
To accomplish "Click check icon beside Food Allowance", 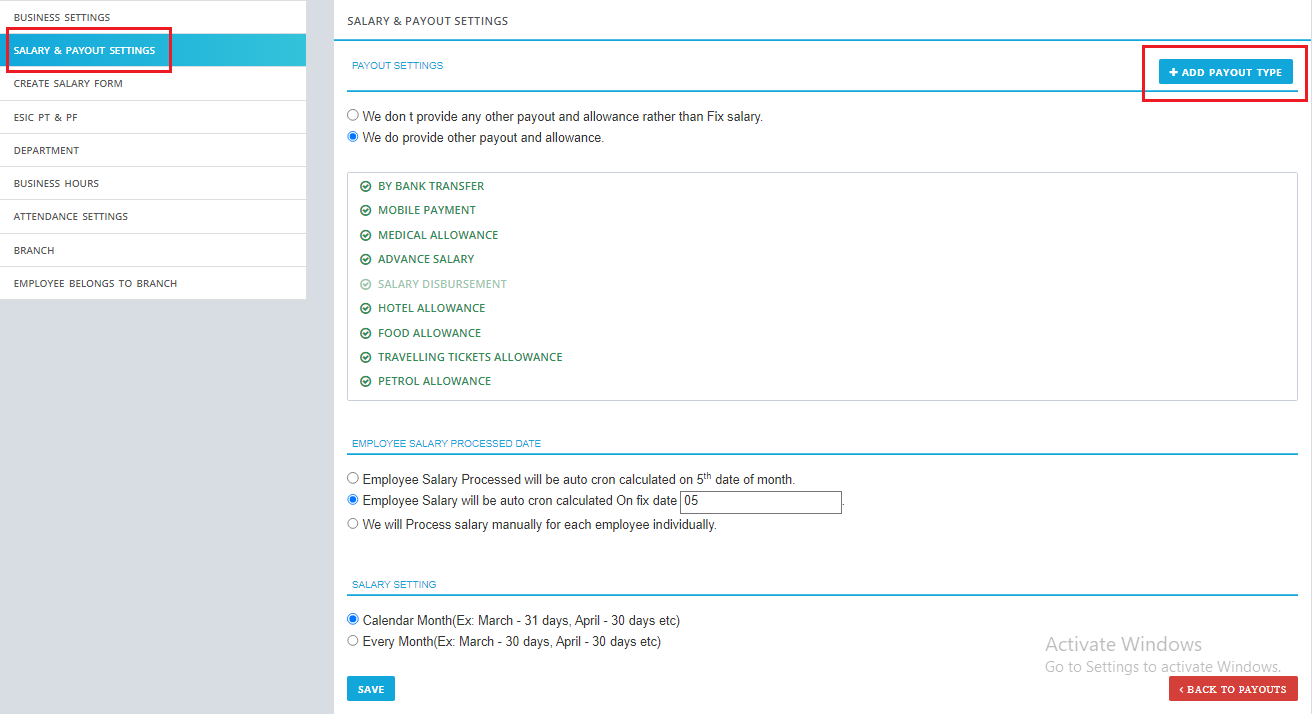I will [366, 334].
